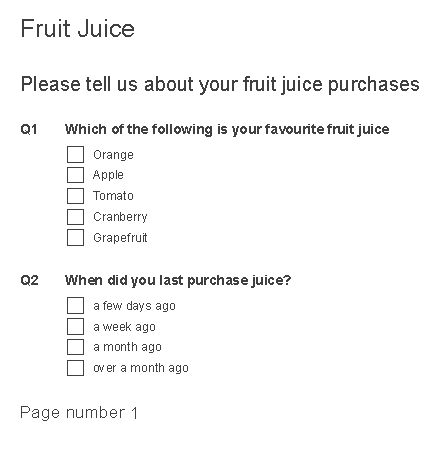Screen dimensions: 439x459
Task: Select the Tomato checkbox
Action: click(75, 196)
